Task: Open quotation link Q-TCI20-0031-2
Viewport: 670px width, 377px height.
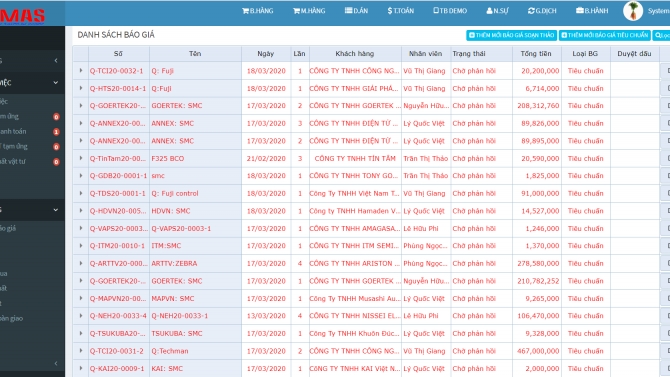Action: click(x=117, y=351)
